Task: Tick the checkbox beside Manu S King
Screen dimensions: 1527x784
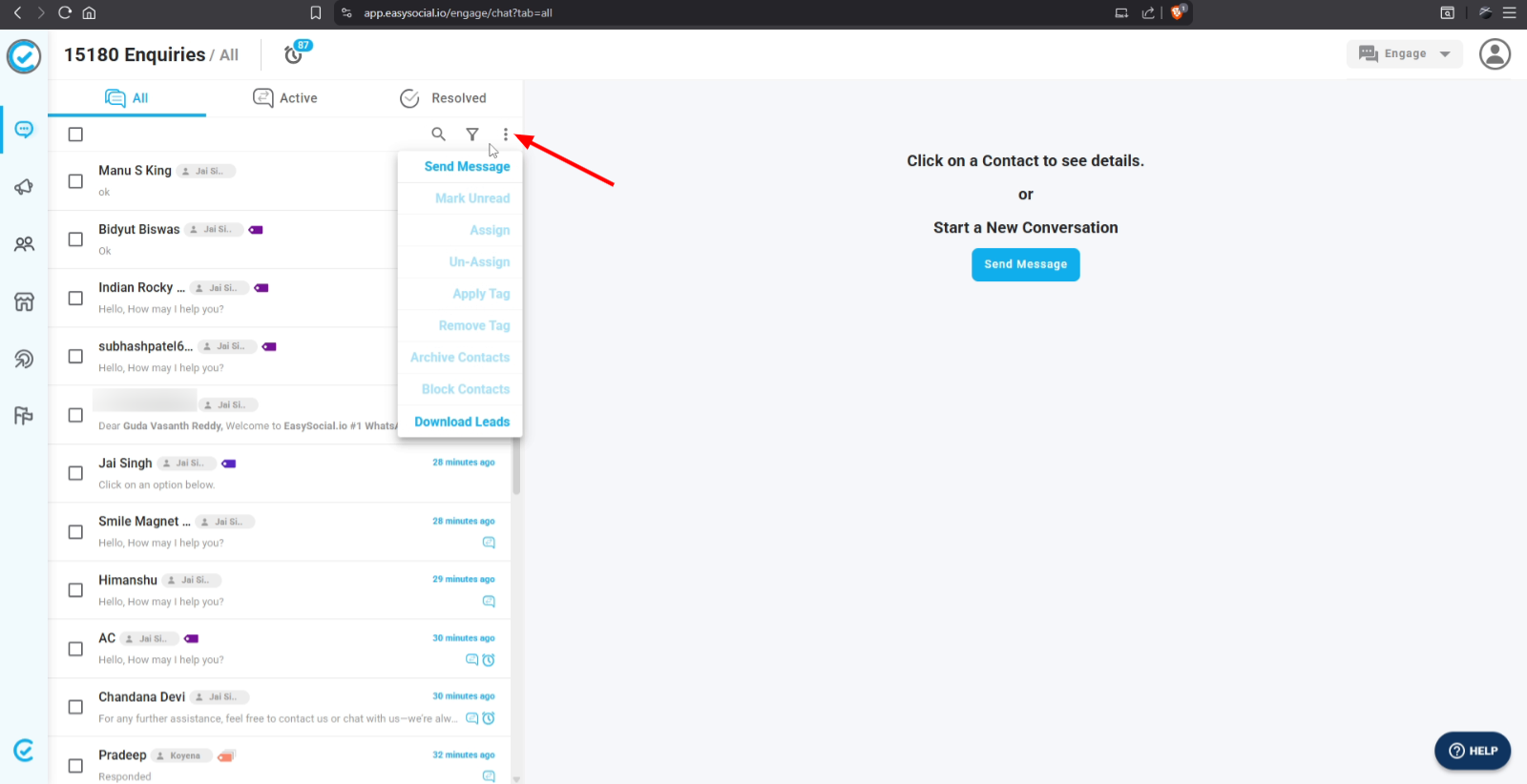Action: click(75, 181)
